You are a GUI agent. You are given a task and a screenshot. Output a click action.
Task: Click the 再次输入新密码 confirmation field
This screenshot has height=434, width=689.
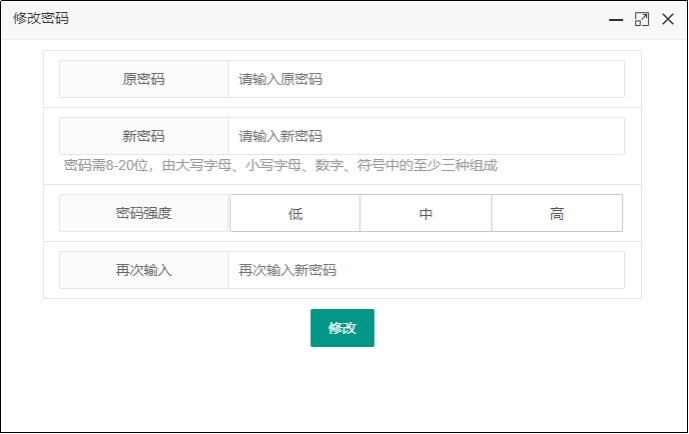coord(425,270)
